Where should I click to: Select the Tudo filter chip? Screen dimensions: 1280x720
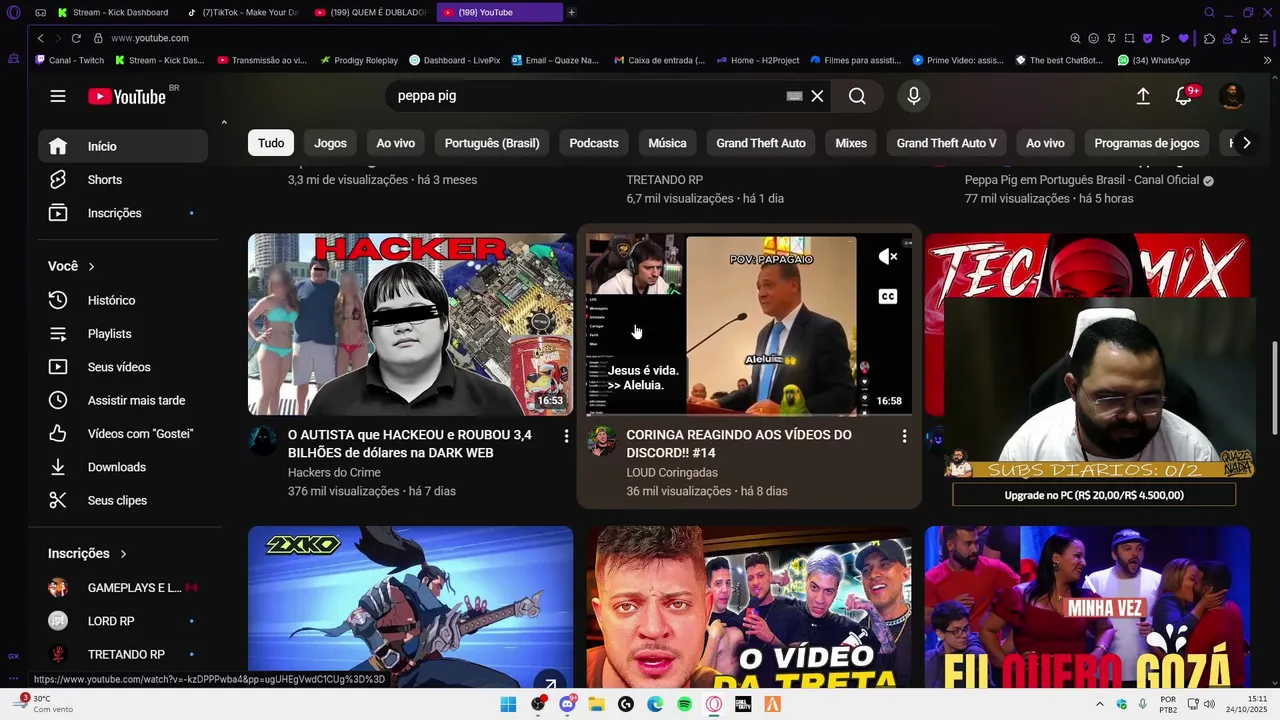pos(271,143)
